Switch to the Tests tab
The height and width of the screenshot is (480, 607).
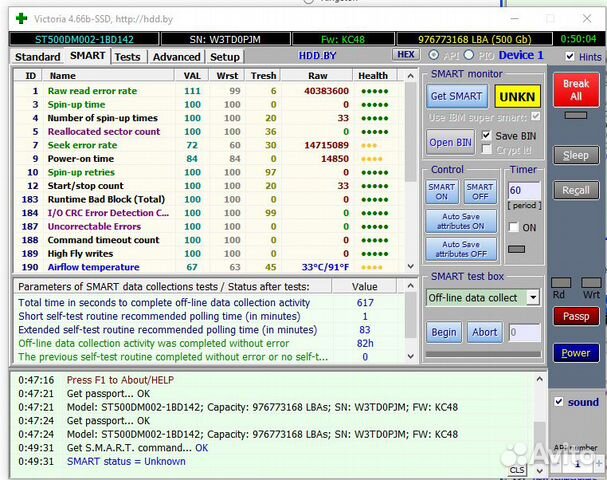tap(127, 57)
